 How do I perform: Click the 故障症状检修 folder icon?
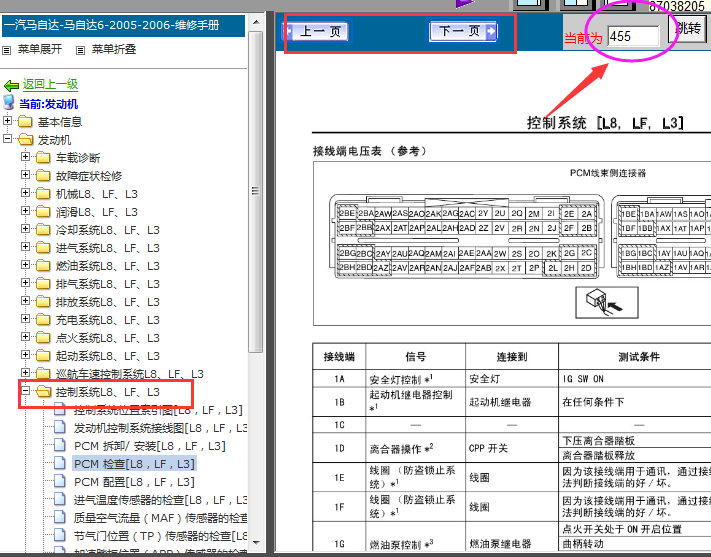point(43,176)
